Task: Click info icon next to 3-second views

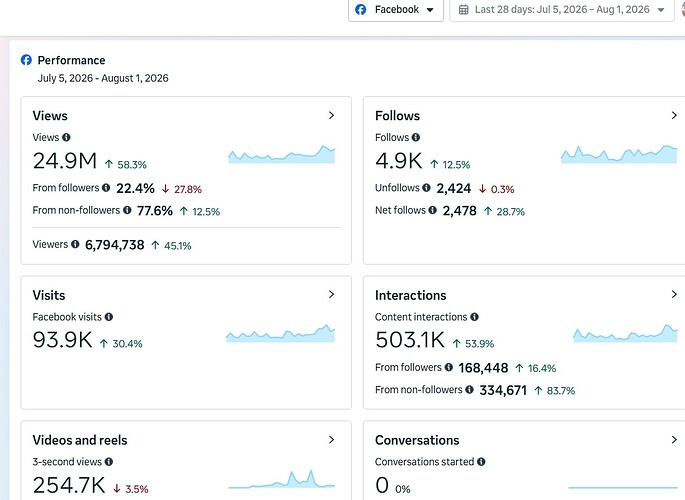Action: pos(109,462)
